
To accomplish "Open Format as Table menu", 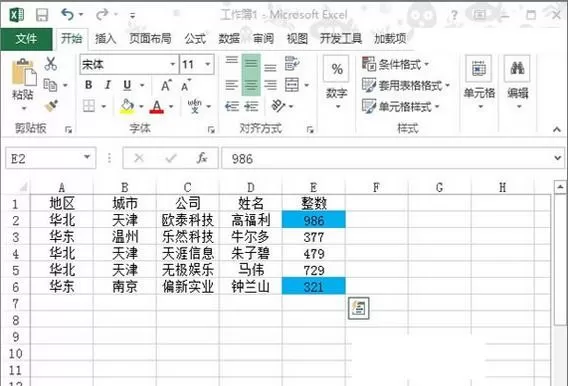I will (x=406, y=85).
